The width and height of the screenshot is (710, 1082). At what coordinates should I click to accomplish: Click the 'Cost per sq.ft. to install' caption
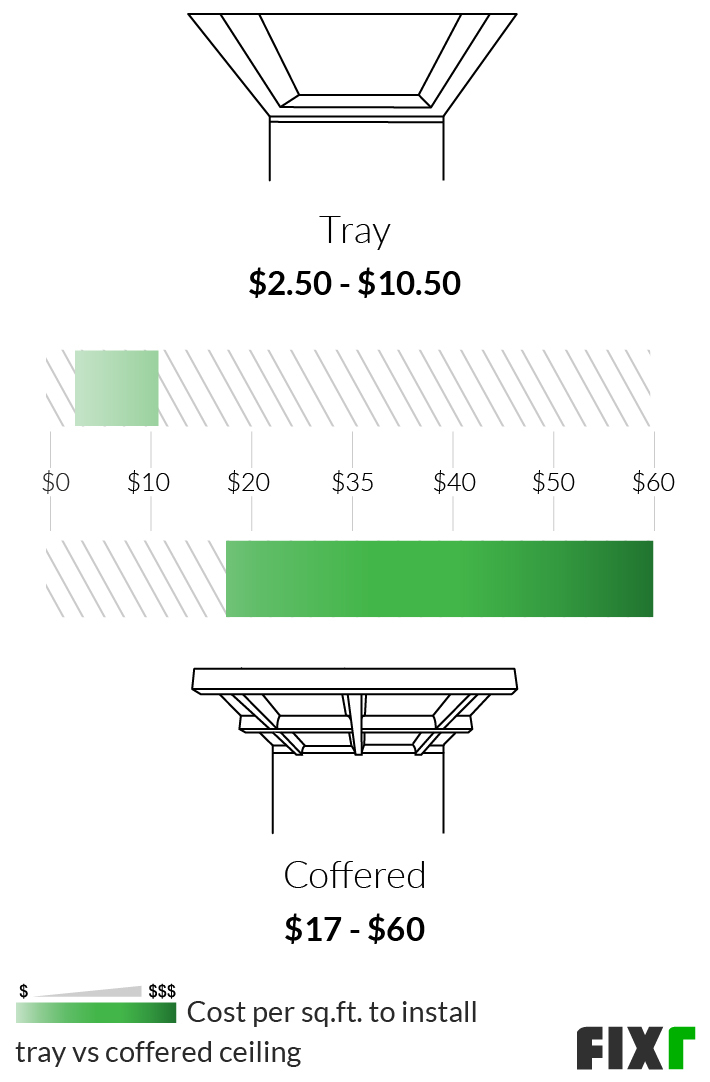click(332, 1012)
